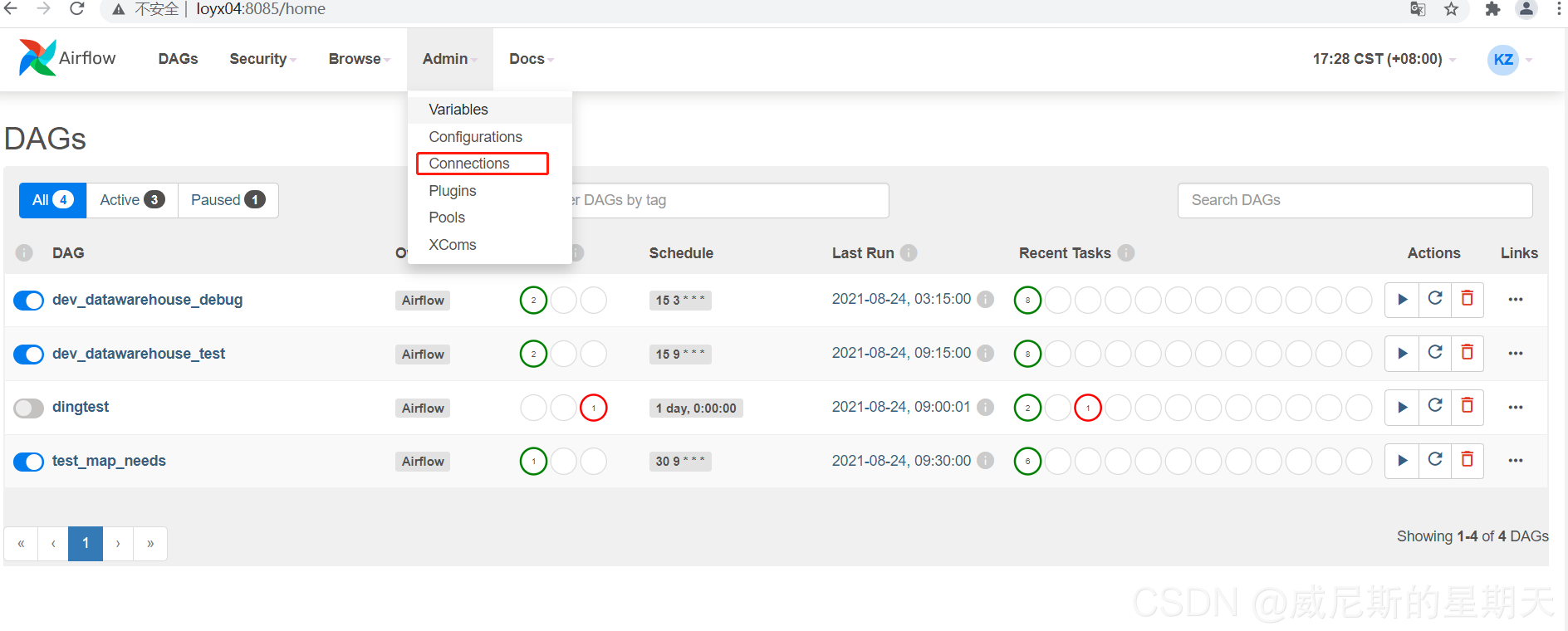Trigger the test_map_needs DAG
Screen dimensions: 1568x631
pyautogui.click(x=1402, y=461)
